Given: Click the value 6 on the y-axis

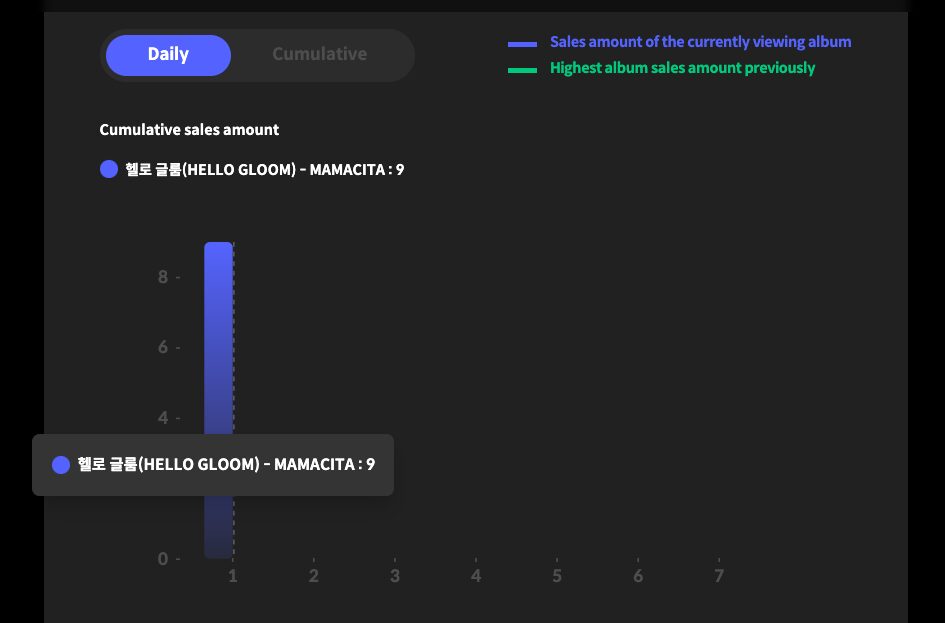Looking at the screenshot, I should coord(163,347).
